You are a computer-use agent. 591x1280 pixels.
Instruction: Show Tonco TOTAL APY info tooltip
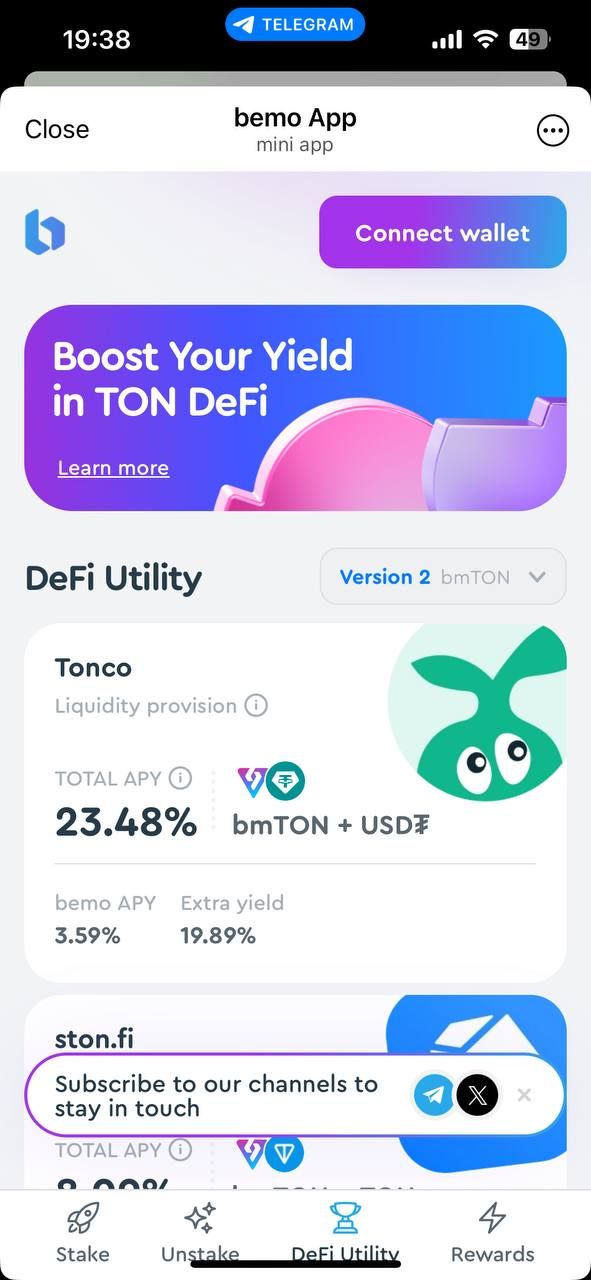180,778
